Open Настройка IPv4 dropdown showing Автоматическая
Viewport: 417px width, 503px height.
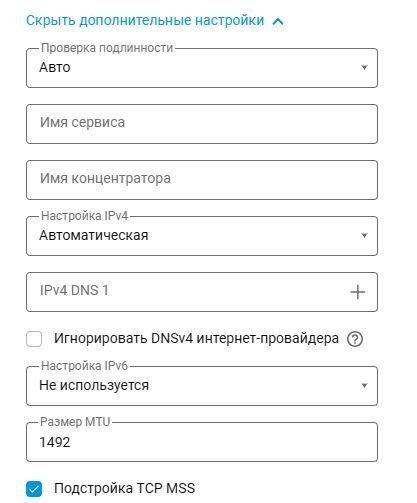pos(202,236)
